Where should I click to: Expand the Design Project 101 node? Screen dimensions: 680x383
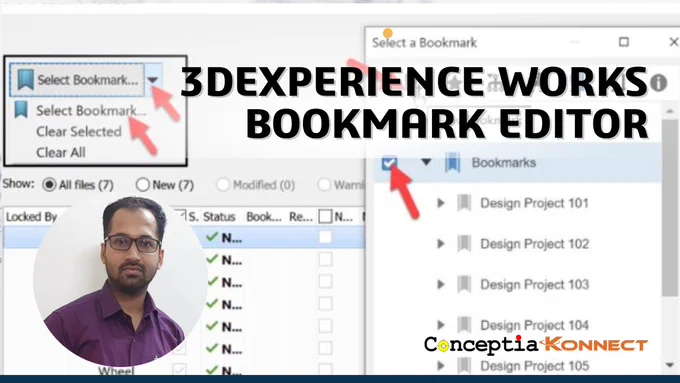click(x=441, y=203)
